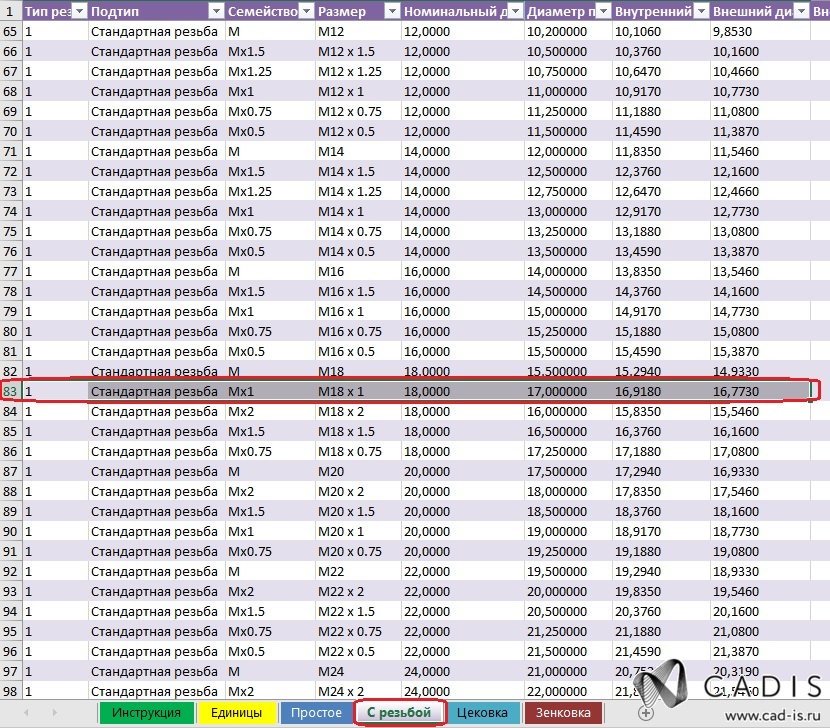Click the Семейство cell M in row 87
The image size is (830, 728).
270,471
